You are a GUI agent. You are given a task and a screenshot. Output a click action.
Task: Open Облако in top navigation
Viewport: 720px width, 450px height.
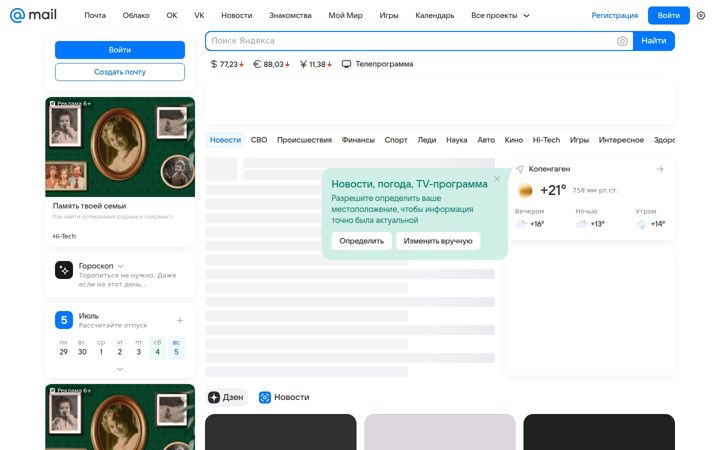pos(136,15)
